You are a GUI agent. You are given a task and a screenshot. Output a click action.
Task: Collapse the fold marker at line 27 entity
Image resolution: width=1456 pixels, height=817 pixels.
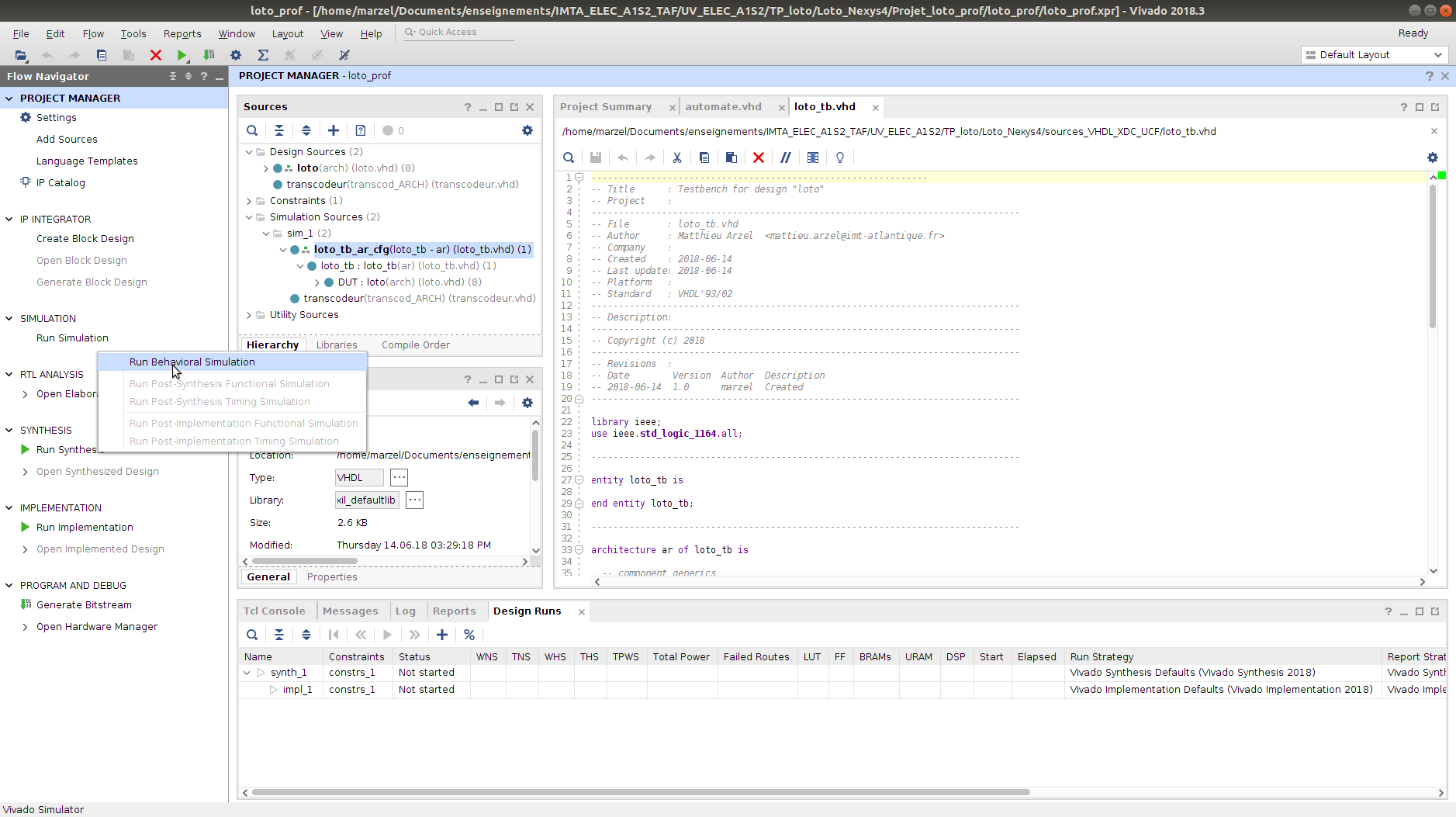point(579,480)
